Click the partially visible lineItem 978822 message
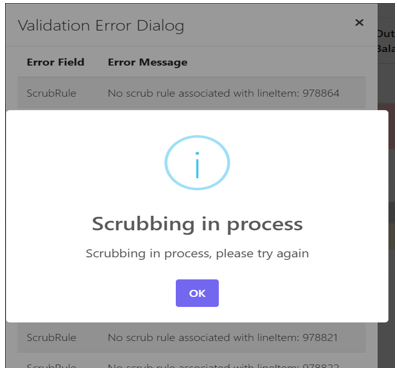The image size is (397, 368). coord(223,365)
